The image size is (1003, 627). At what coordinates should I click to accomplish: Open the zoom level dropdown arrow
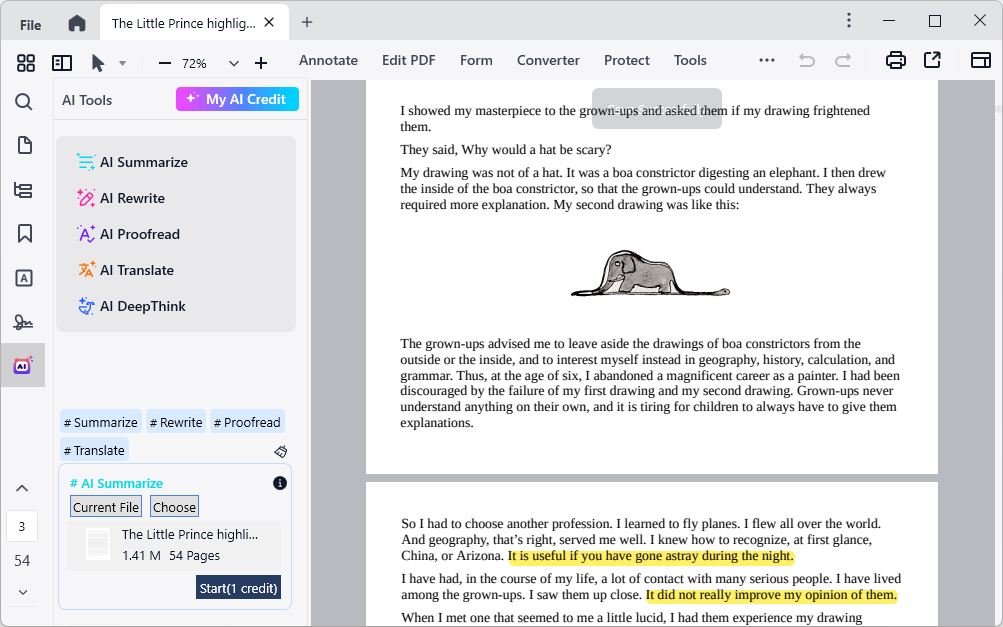[x=234, y=63]
